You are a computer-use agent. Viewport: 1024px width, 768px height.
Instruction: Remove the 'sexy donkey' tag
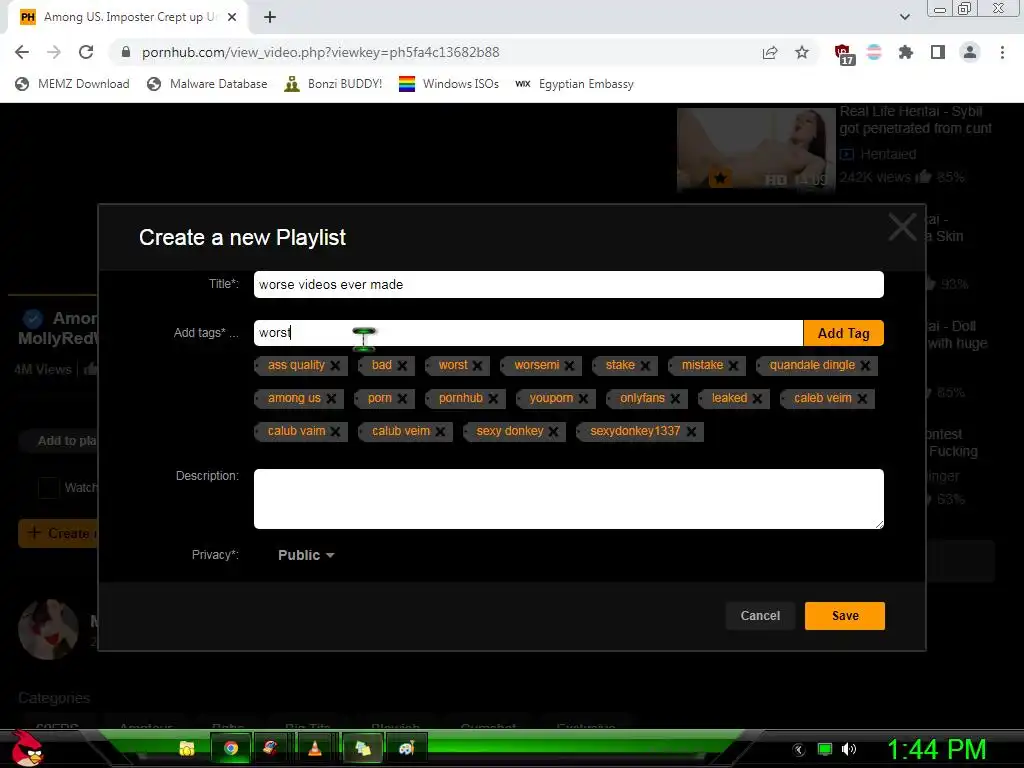click(554, 432)
